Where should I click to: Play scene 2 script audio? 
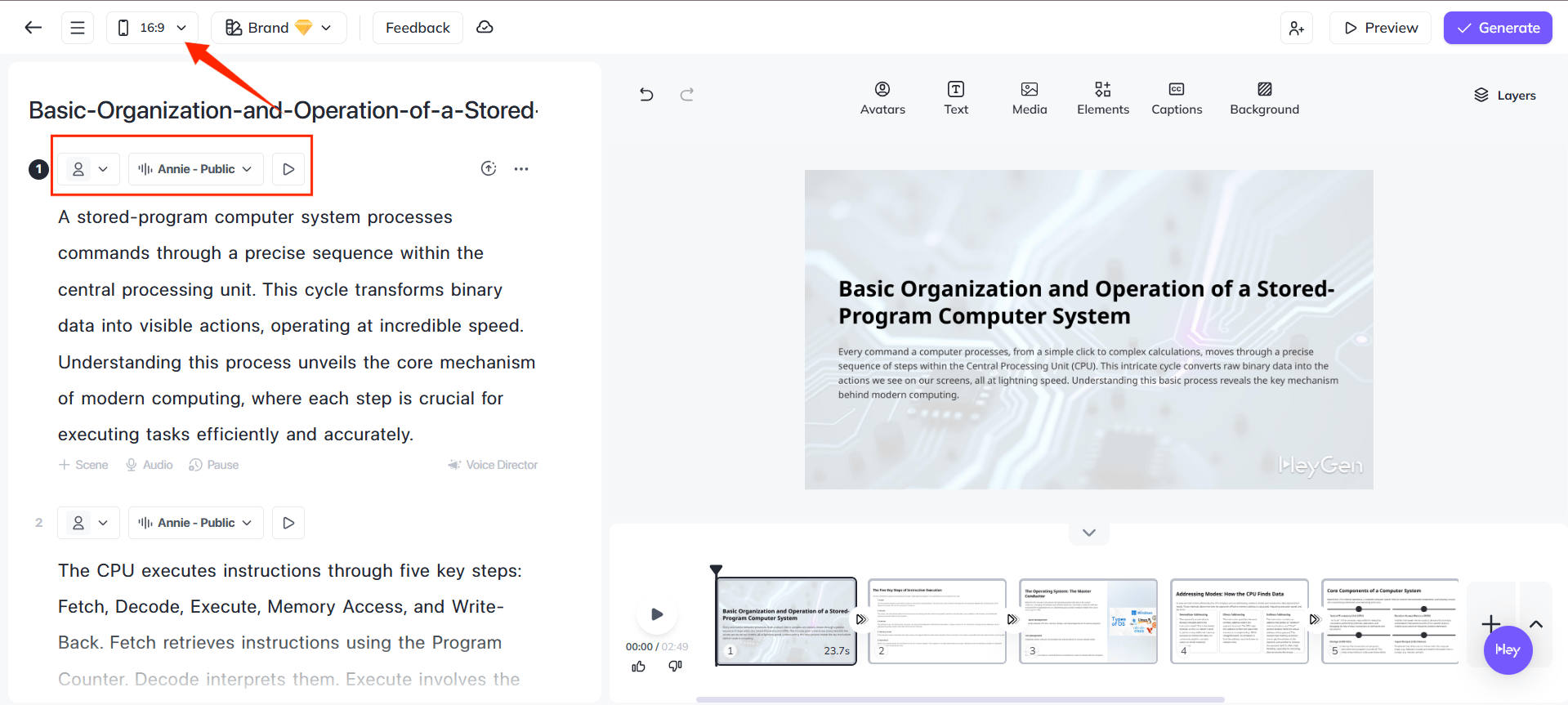[x=288, y=523]
